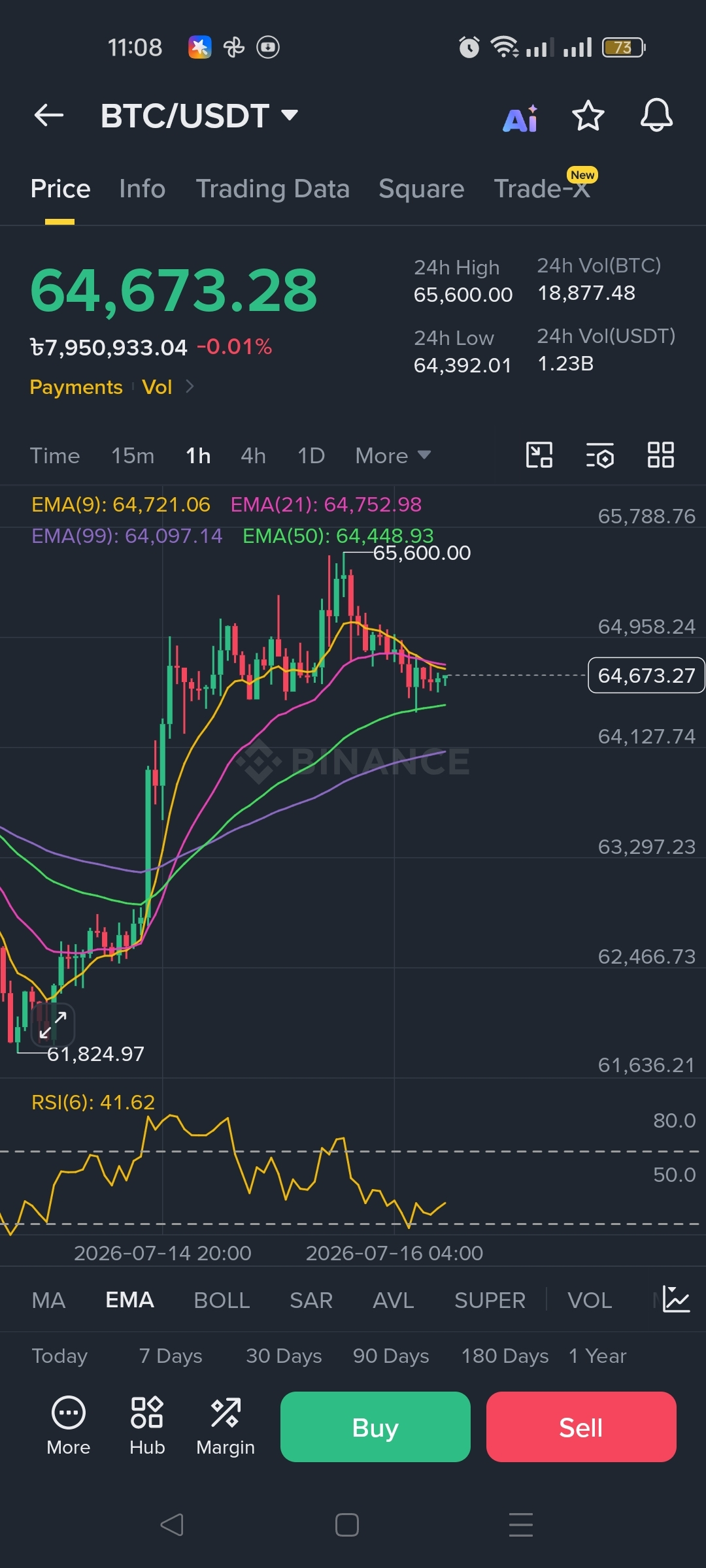Open the chart grid tools icon
Viewport: 706px width, 1568px height.
tap(660, 455)
